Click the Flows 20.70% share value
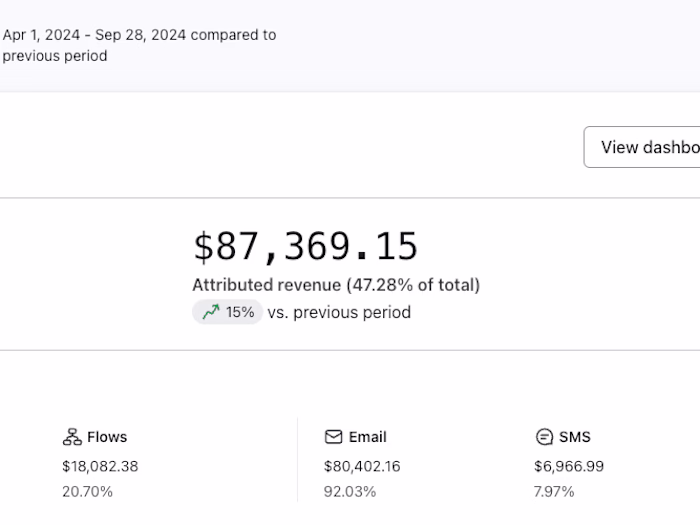 click(87, 491)
